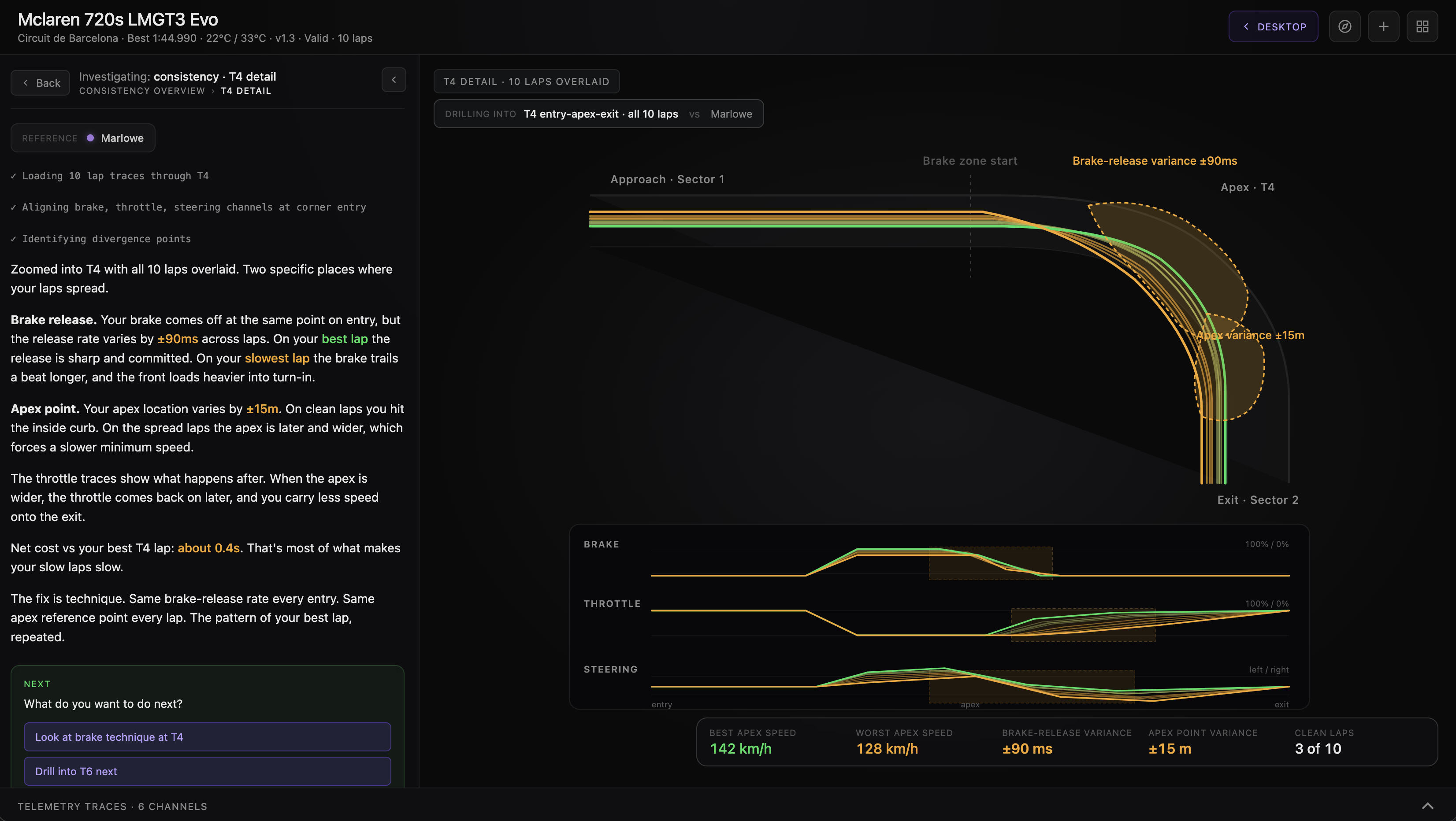Open the compass navigation icon
The width and height of the screenshot is (1456, 821).
click(x=1345, y=26)
